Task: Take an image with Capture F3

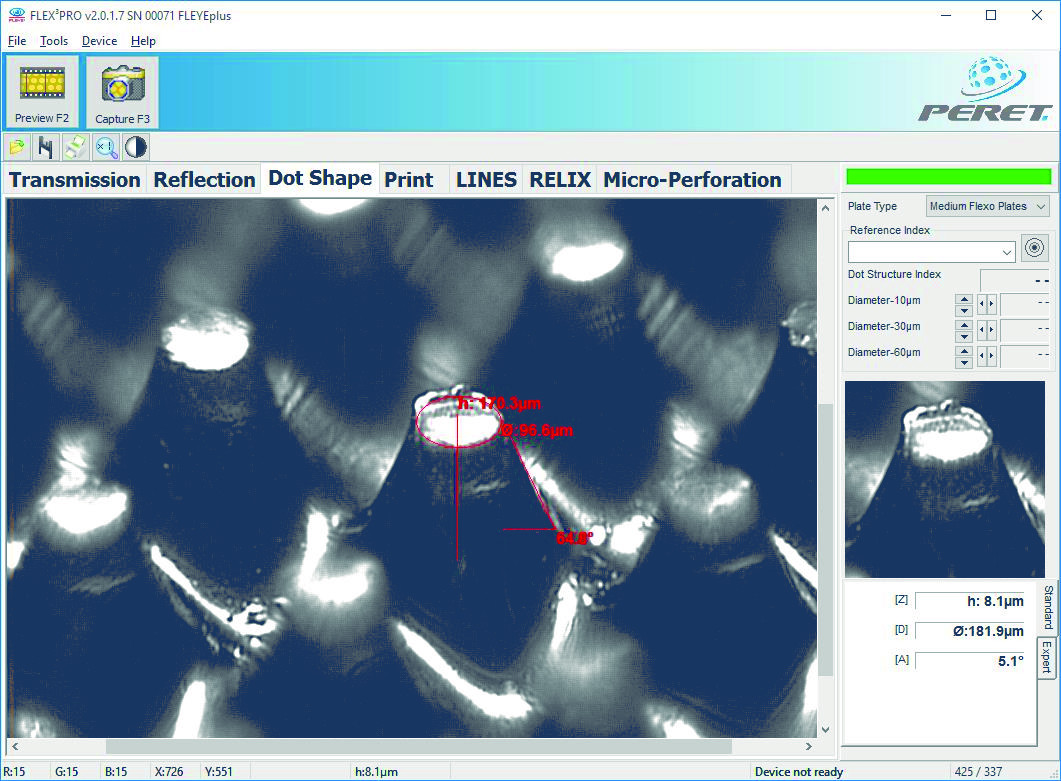Action: (122, 92)
